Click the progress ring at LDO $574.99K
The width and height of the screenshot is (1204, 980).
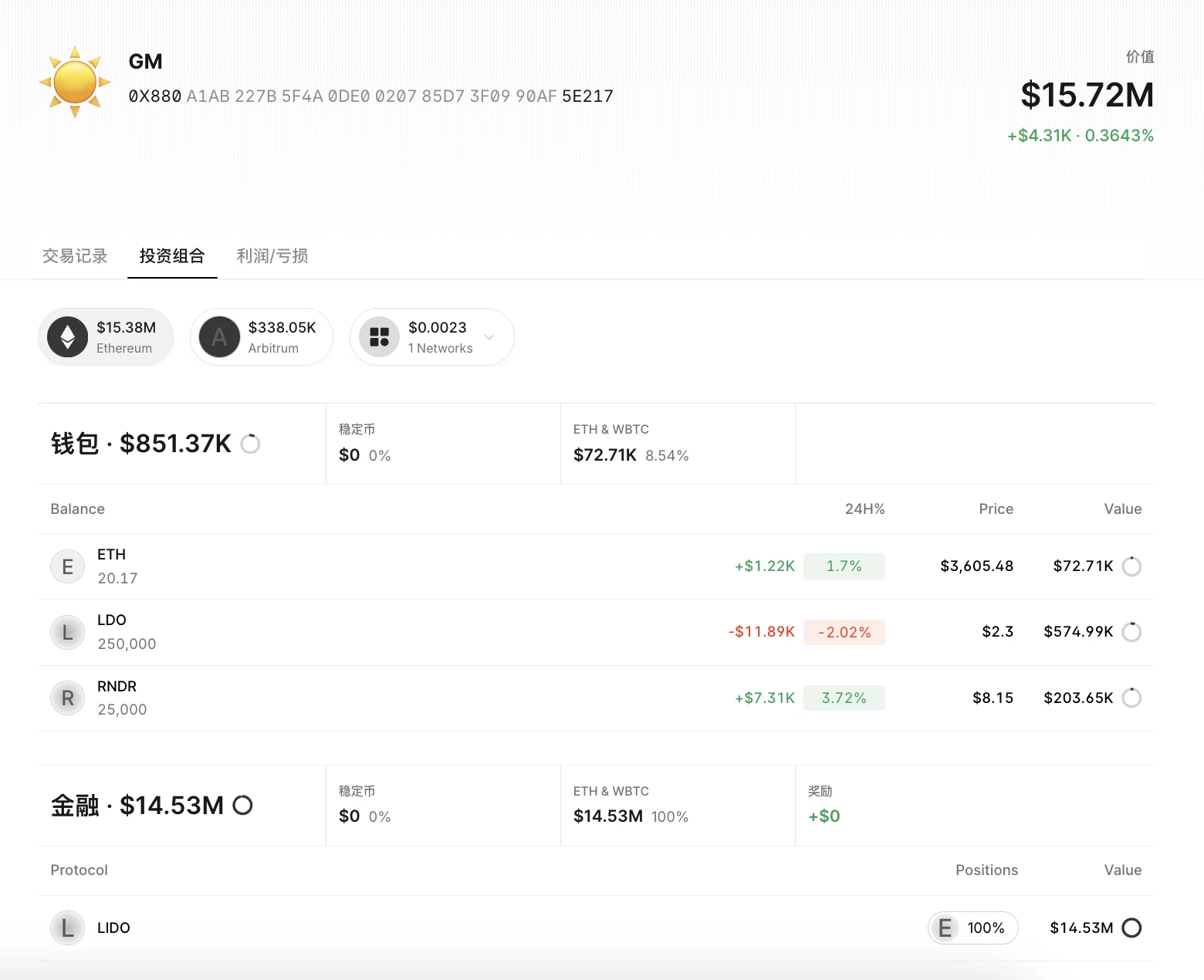coord(1131,632)
